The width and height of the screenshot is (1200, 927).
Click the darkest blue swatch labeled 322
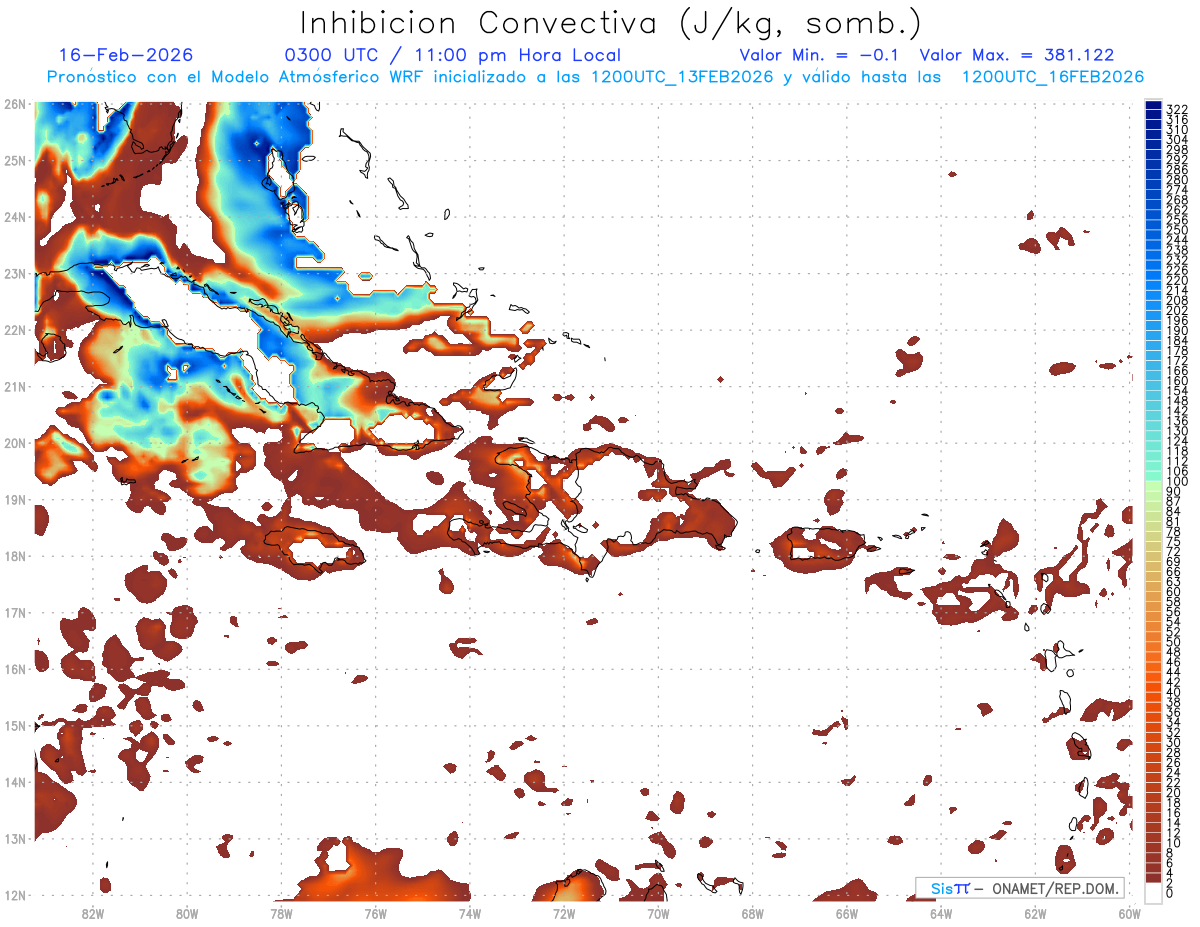1154,107
